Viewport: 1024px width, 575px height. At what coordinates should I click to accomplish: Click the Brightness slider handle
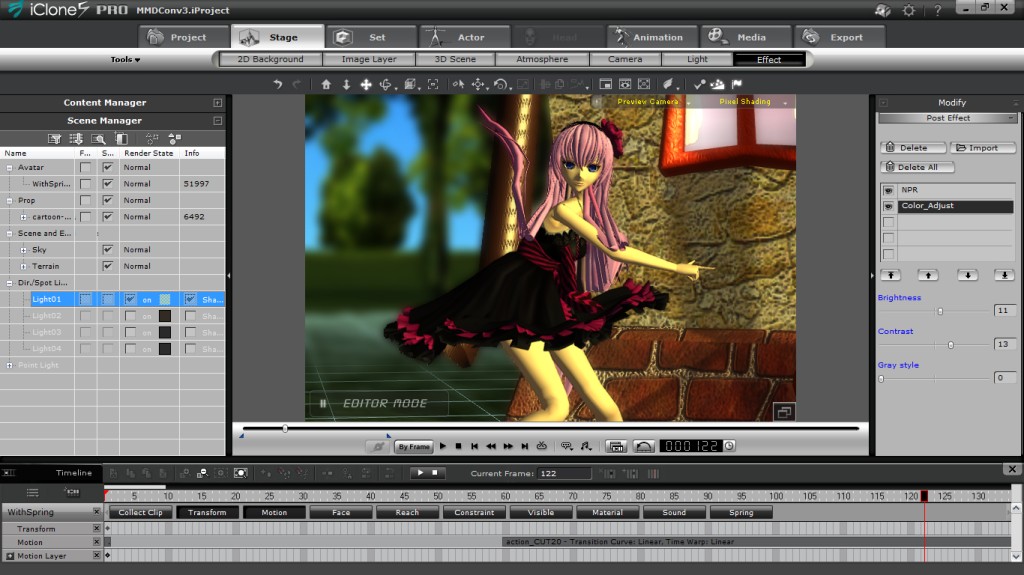click(940, 311)
